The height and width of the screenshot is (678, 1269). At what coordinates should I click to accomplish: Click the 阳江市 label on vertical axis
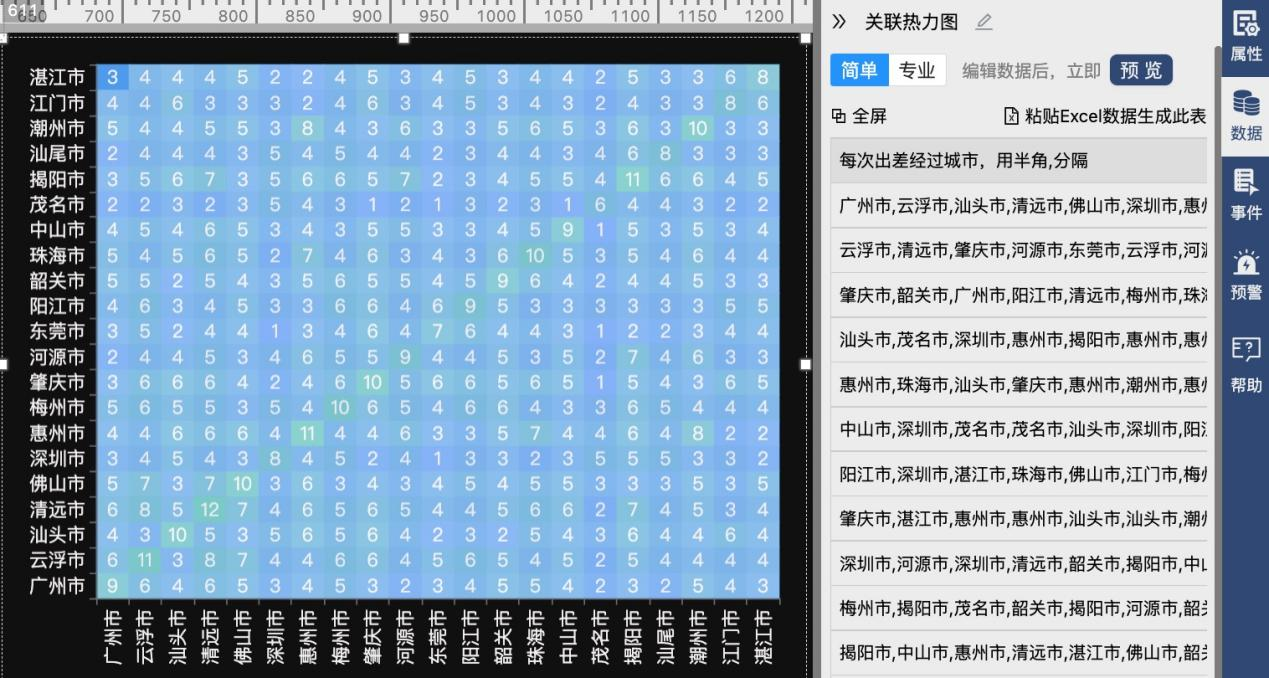pos(58,306)
